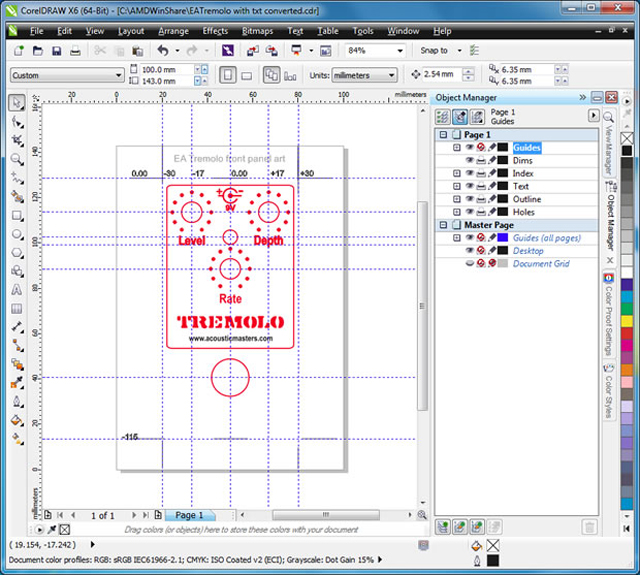Select the Pick tool in the toolbox
This screenshot has height=575, width=640.
click(17, 102)
